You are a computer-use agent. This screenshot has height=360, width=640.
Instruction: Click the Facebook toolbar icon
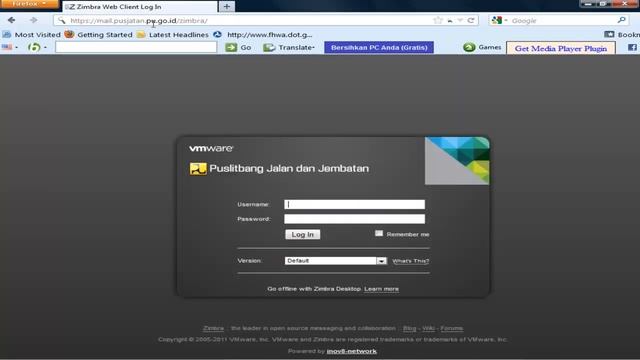coord(632,47)
